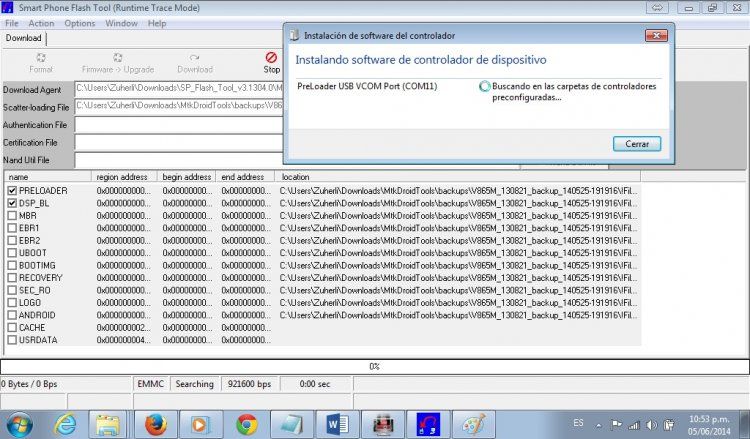Check the BOOTIMG checkbox
Image resolution: width=750 pixels, height=439 pixels.
[12, 265]
